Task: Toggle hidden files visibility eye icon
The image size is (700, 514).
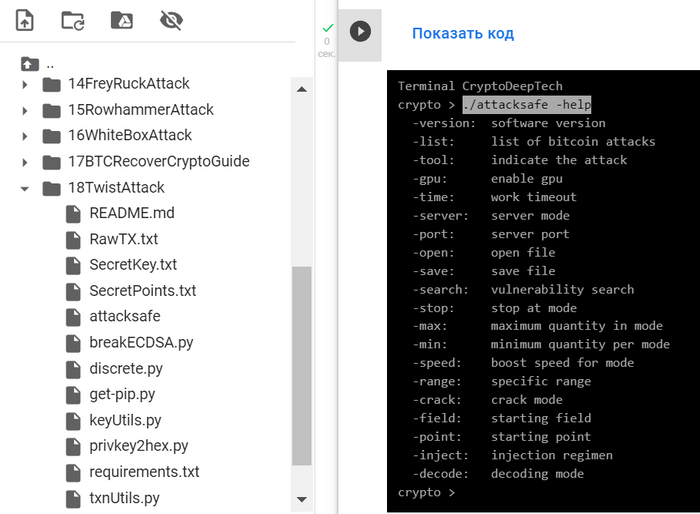Action: coord(171,21)
